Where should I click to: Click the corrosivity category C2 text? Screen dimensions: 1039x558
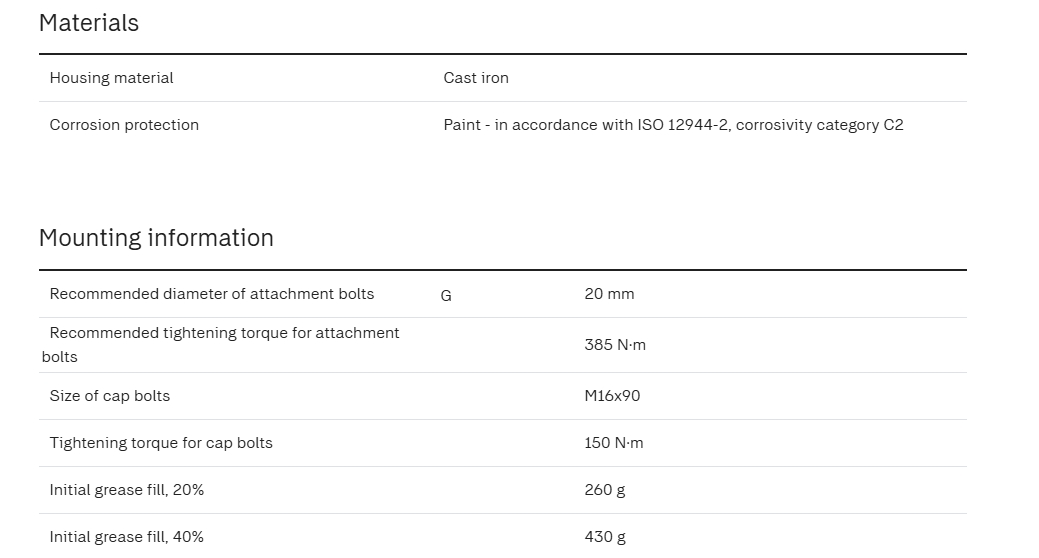pos(819,125)
